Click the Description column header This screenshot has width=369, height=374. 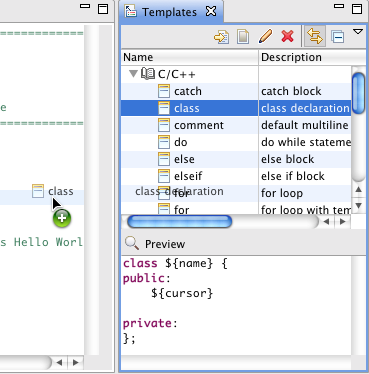click(x=312, y=57)
